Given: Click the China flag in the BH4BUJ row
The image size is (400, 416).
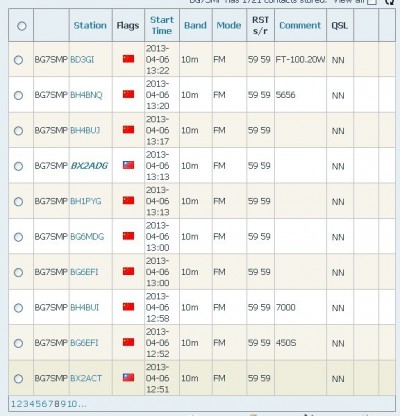Looking at the screenshot, I should [x=128, y=130].
